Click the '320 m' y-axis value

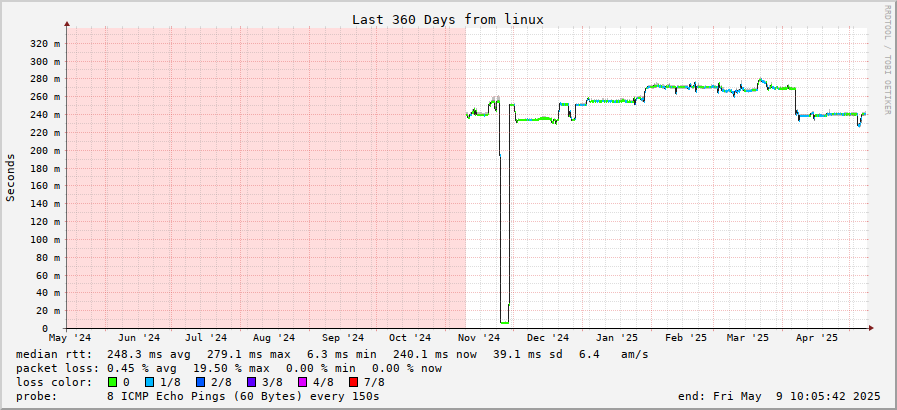pyautogui.click(x=47, y=43)
